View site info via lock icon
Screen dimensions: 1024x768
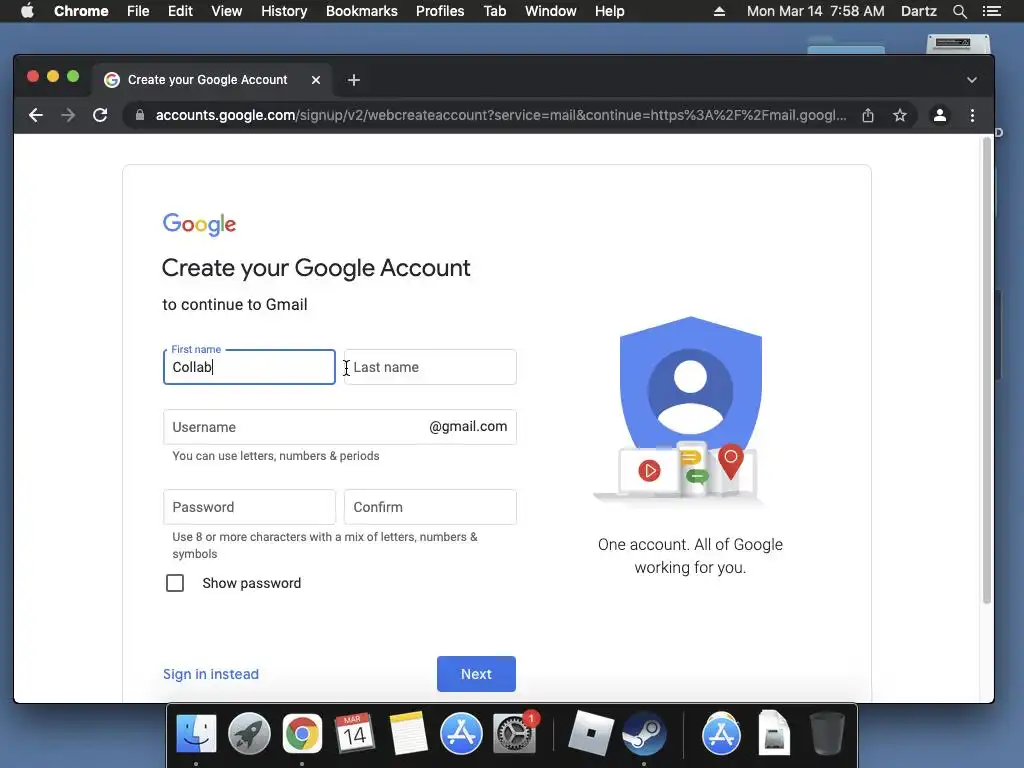(x=139, y=116)
